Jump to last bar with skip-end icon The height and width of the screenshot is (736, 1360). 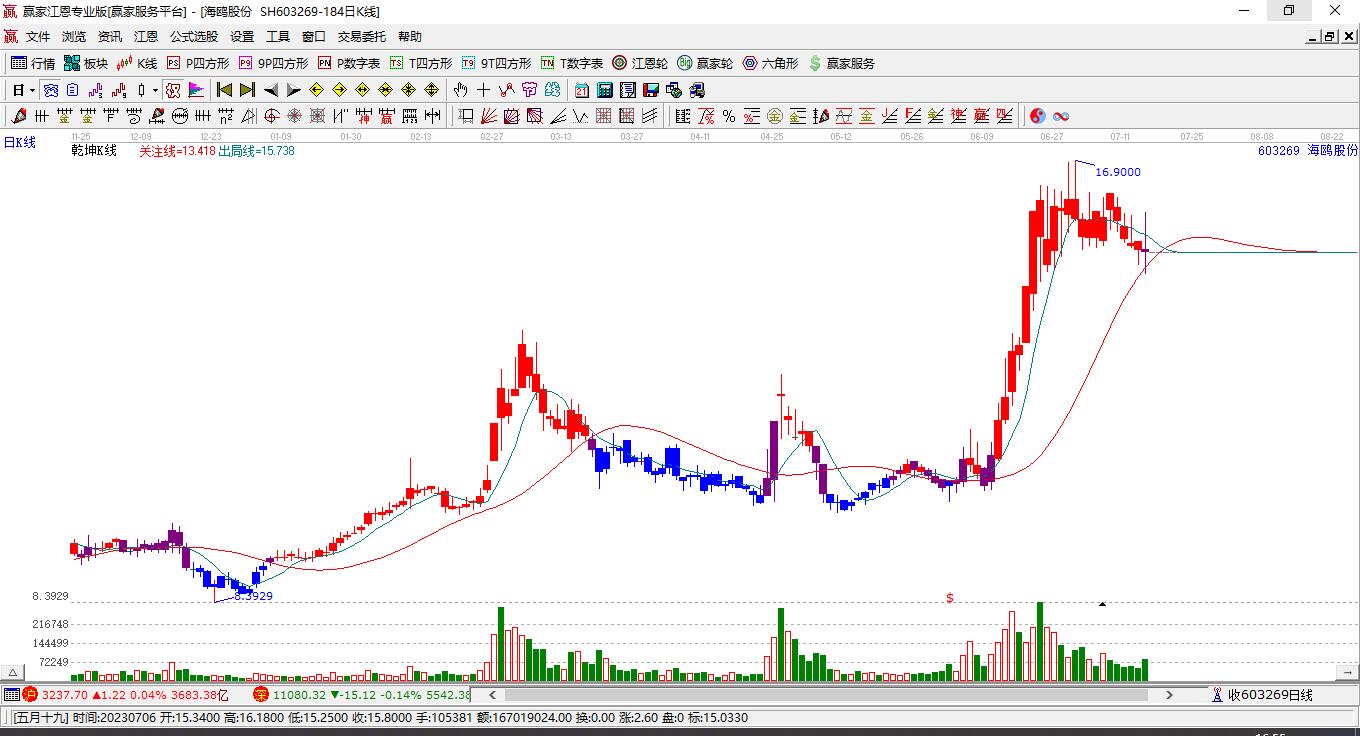247,90
